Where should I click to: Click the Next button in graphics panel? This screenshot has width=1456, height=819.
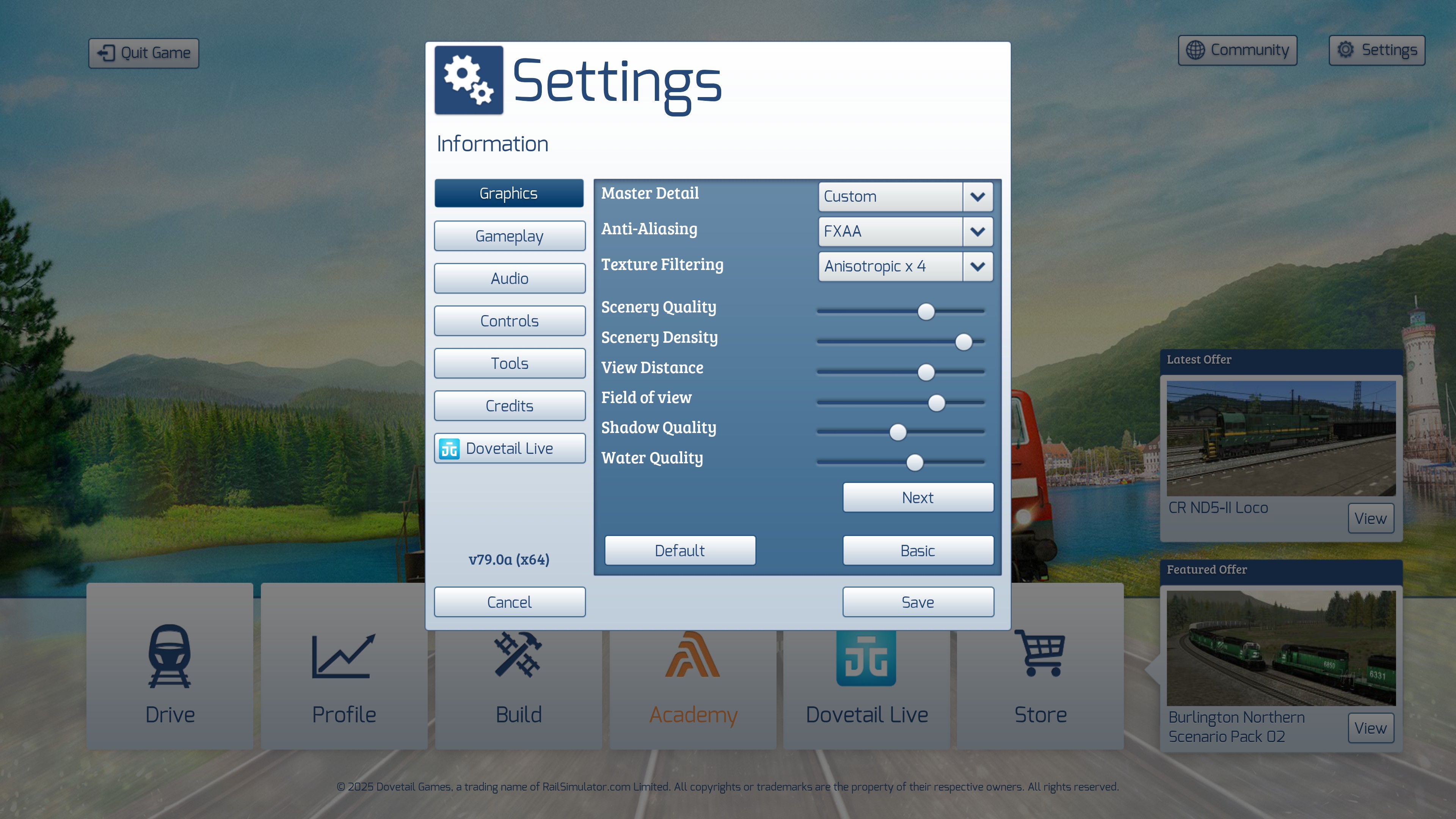918,497
